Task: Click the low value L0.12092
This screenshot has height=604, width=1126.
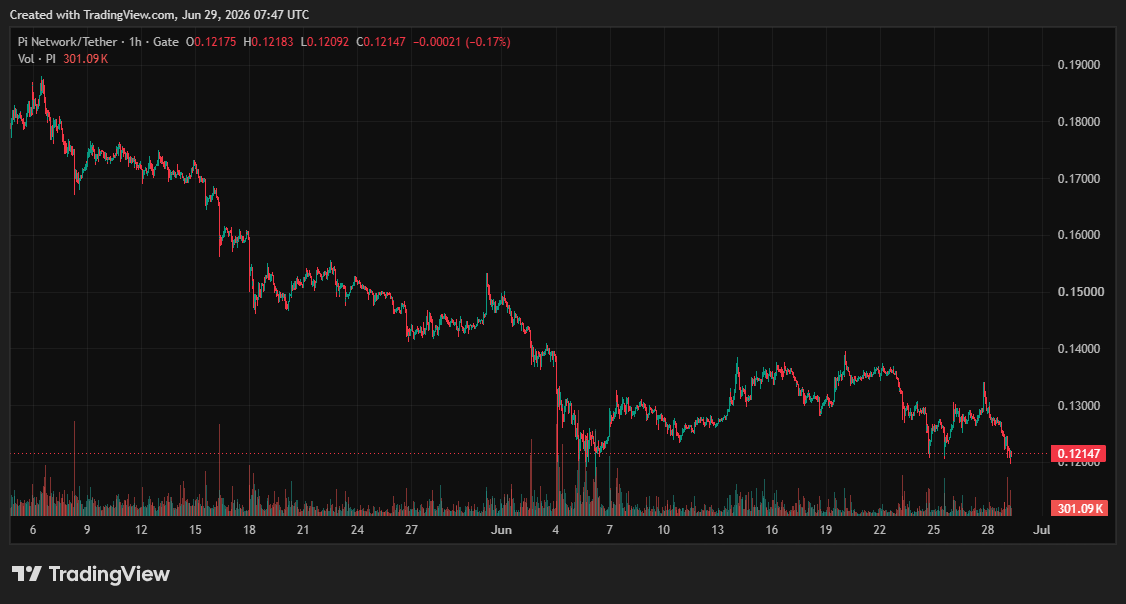Action: pyautogui.click(x=325, y=42)
